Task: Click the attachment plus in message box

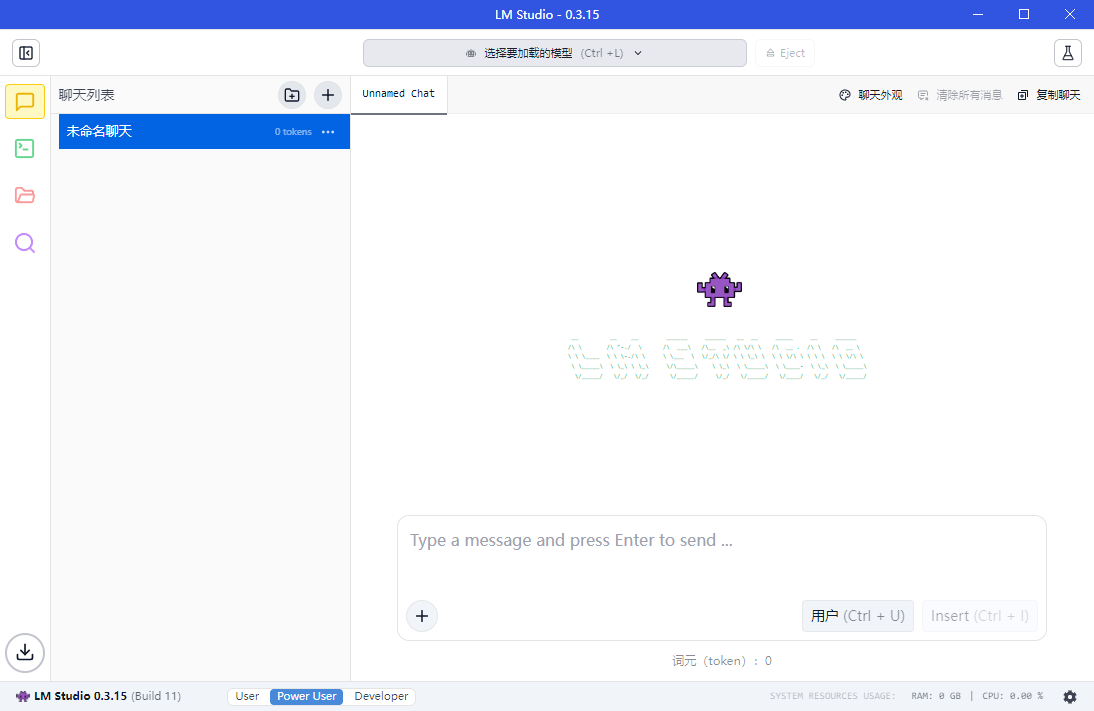Action: [x=422, y=616]
